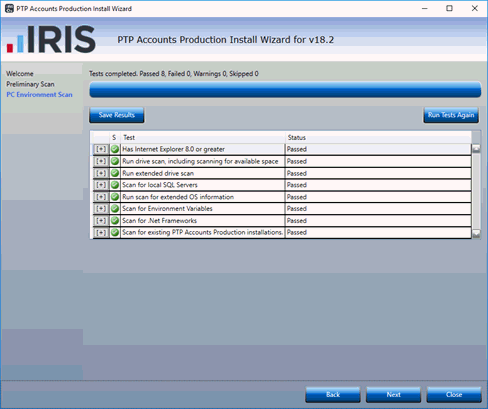Click green icon for existing PTP installations scan
Viewport: 488px width, 409px height.
pyautogui.click(x=115, y=232)
